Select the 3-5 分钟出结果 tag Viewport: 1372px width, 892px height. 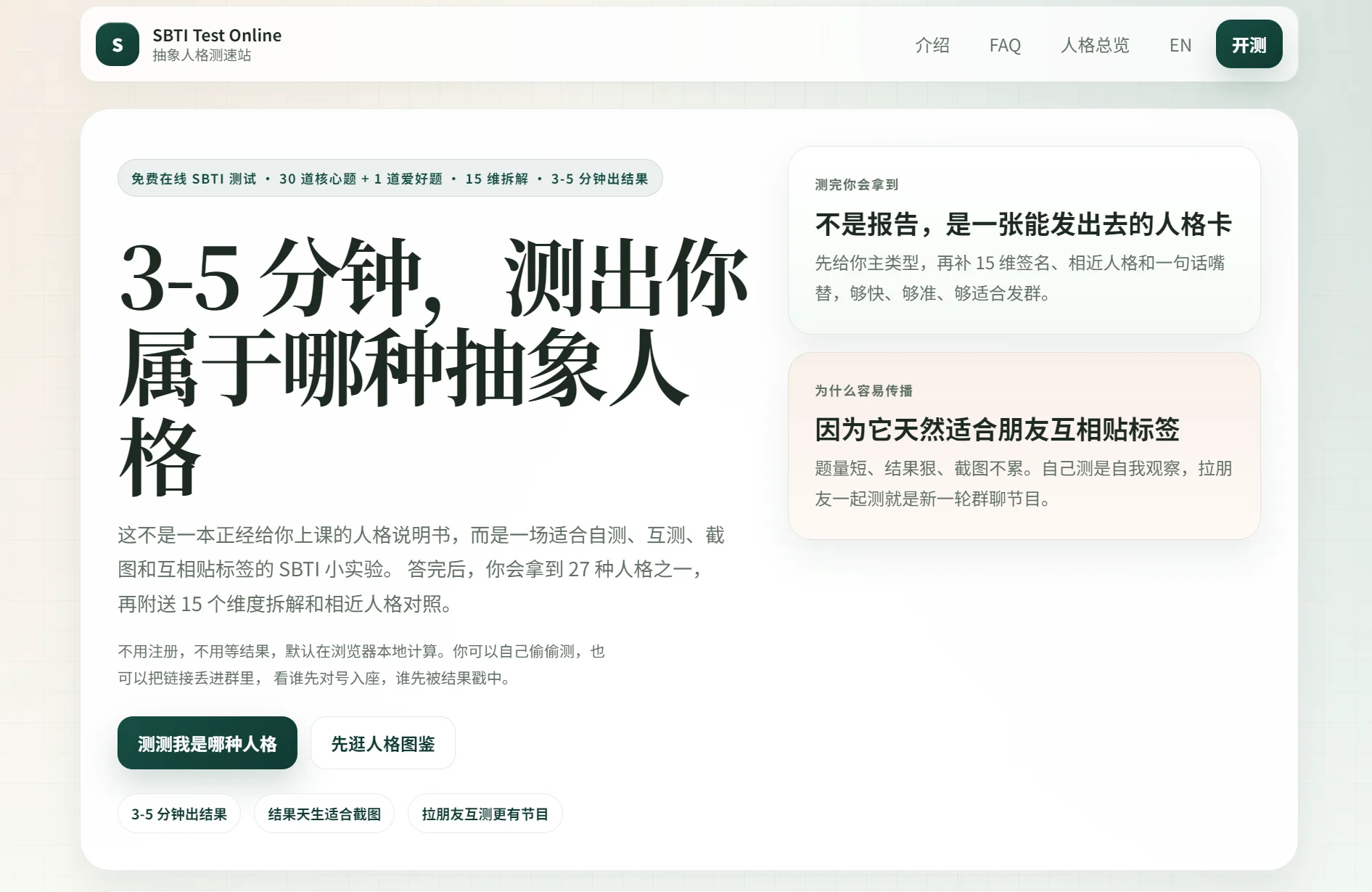178,814
